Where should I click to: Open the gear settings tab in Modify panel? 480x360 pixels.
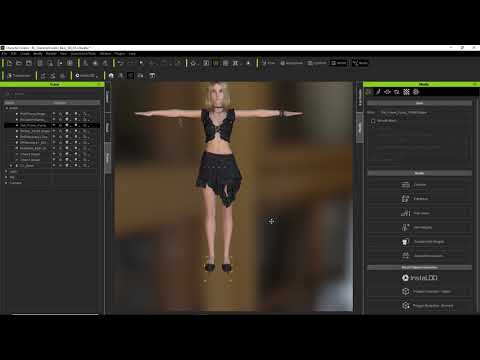pyautogui.click(x=416, y=92)
